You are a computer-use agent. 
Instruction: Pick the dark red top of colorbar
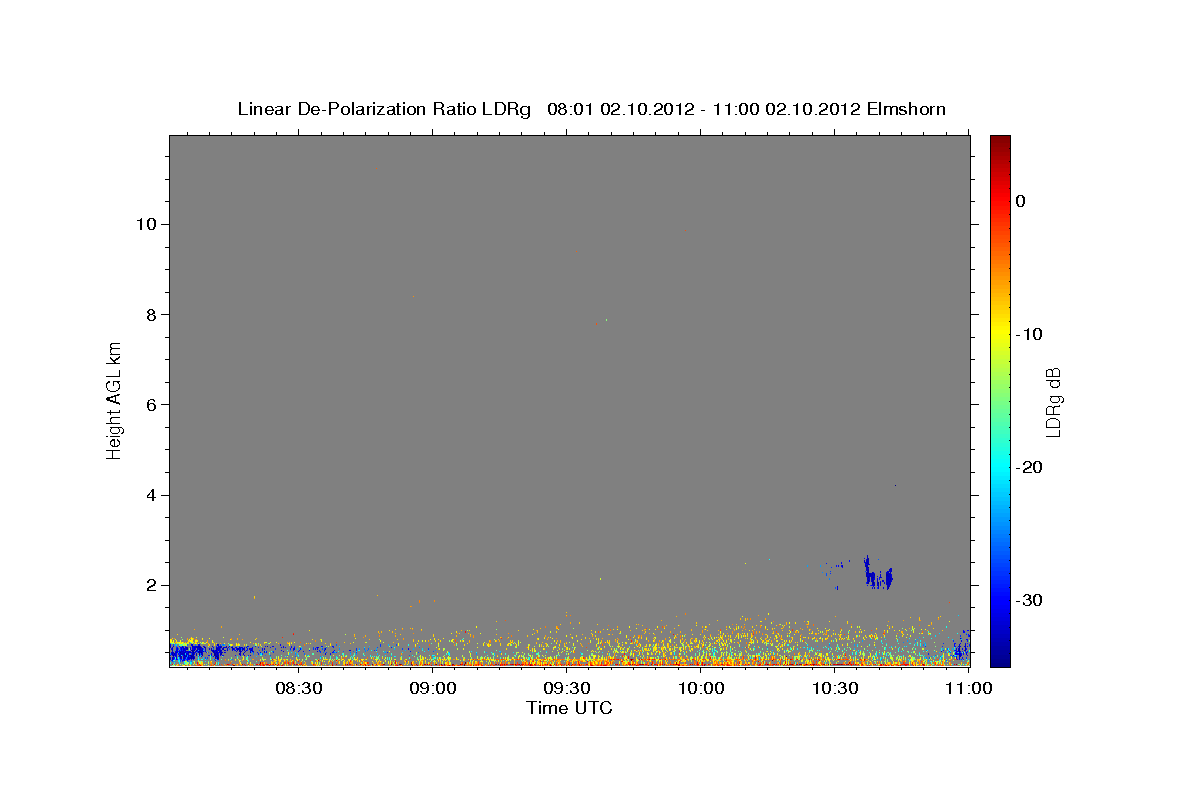coord(1000,142)
